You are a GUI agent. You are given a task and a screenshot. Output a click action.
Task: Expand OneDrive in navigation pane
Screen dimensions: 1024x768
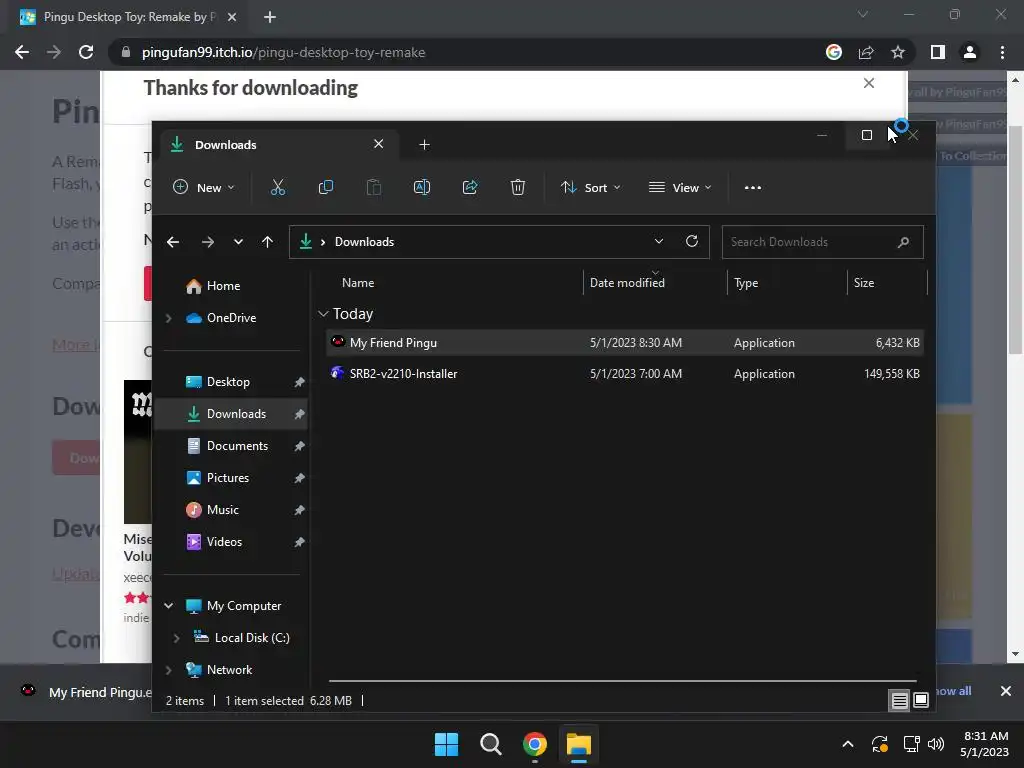[168, 318]
